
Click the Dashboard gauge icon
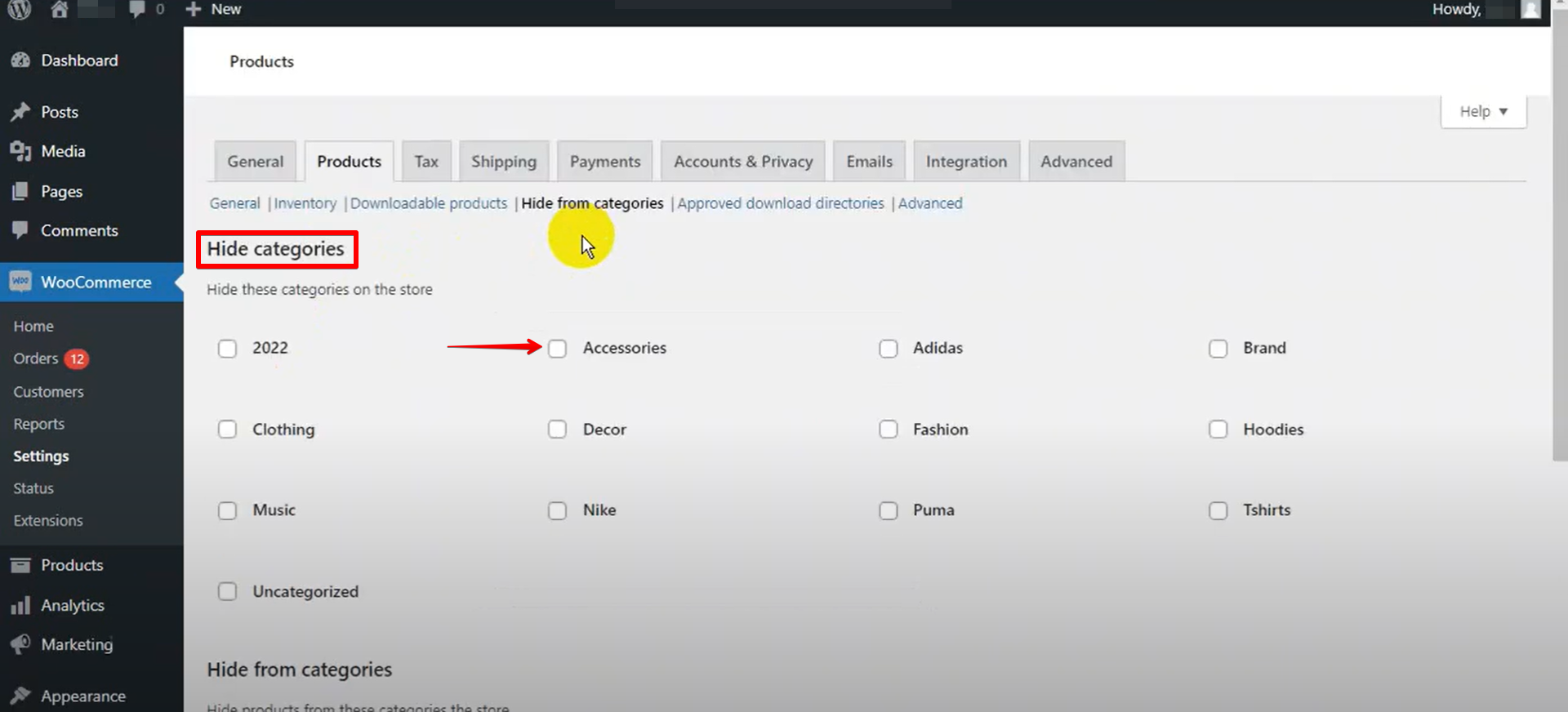(x=20, y=60)
